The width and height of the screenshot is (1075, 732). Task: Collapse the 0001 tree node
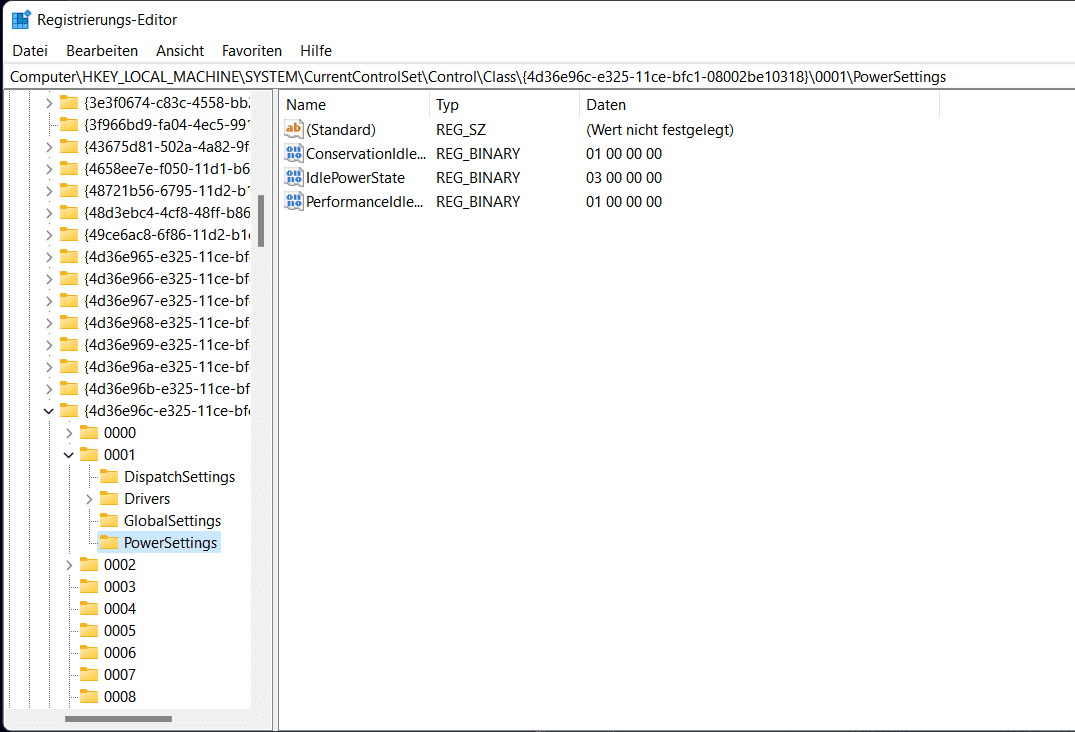pos(68,454)
